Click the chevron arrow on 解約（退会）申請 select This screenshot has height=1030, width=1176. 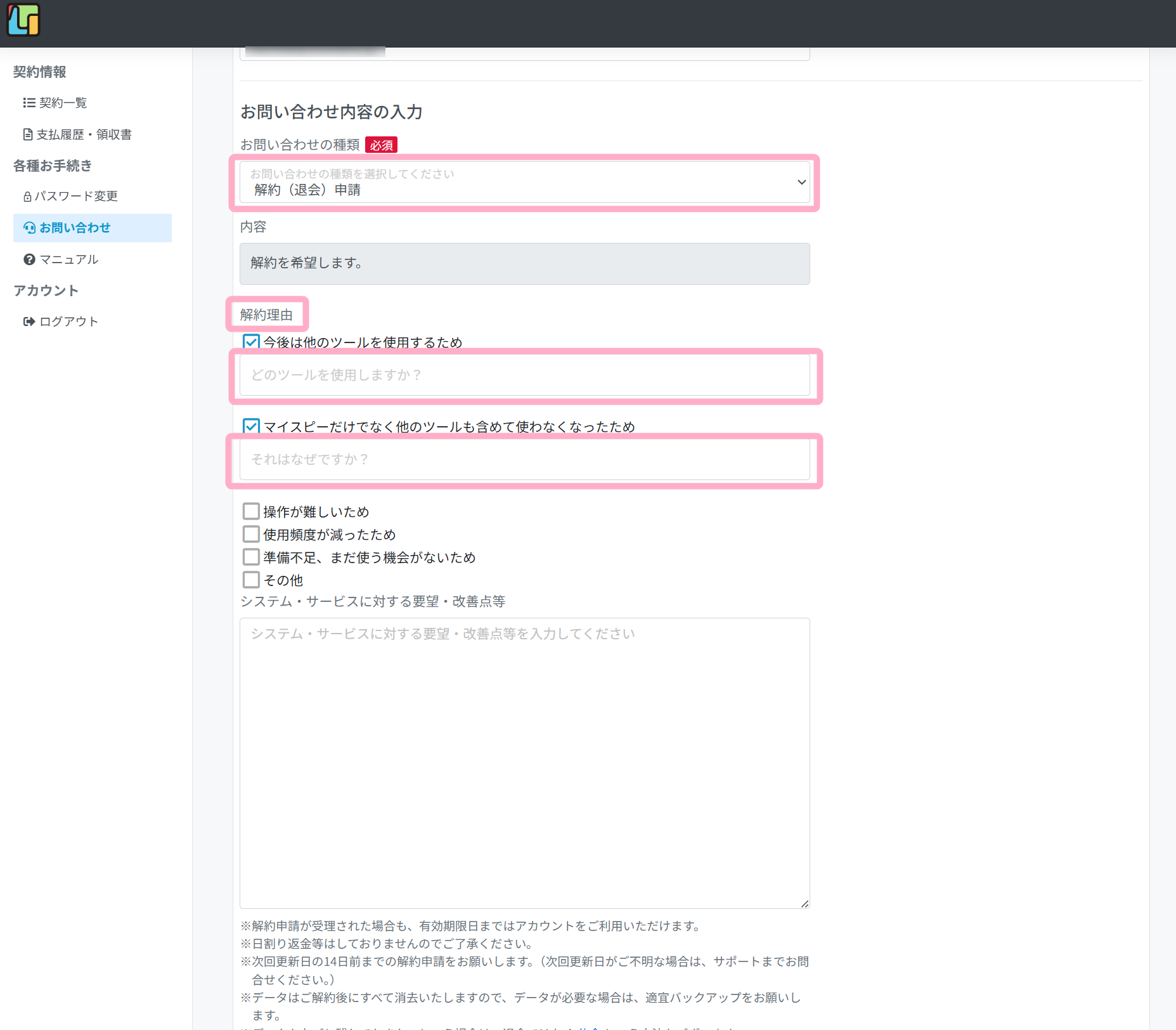[x=801, y=183]
